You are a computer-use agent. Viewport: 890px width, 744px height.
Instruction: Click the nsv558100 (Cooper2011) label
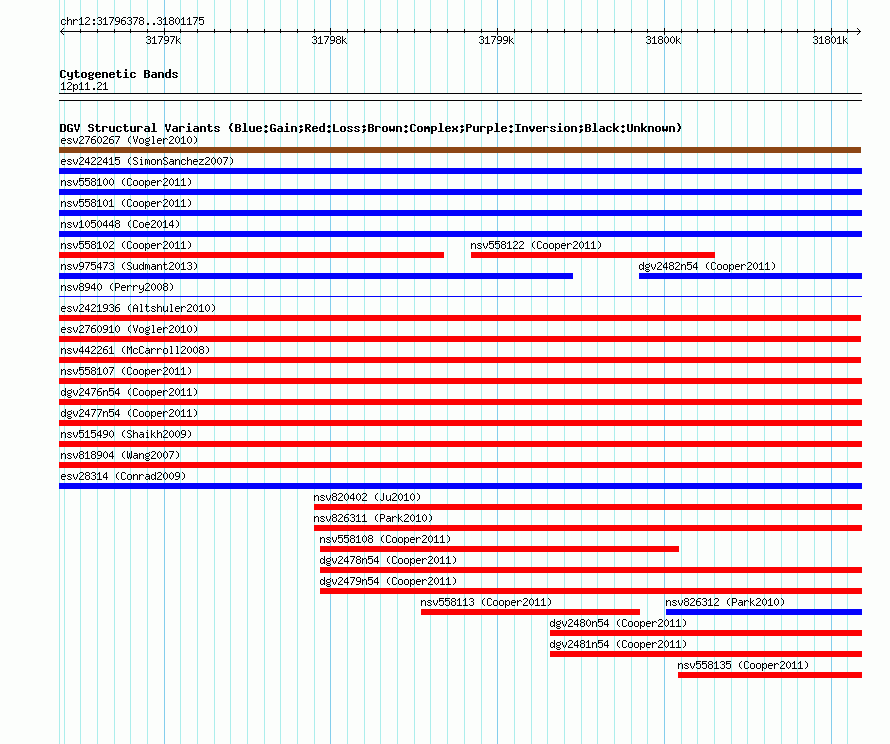point(126,182)
